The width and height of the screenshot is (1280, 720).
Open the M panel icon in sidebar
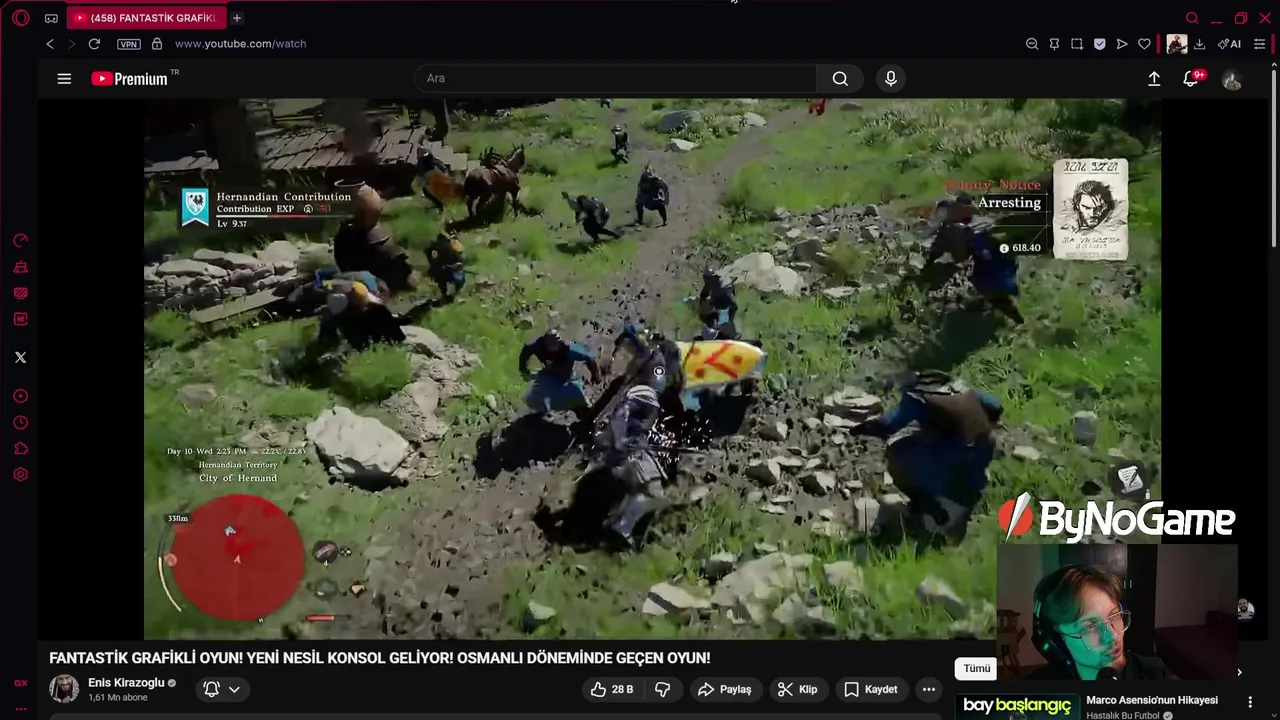coord(20,319)
